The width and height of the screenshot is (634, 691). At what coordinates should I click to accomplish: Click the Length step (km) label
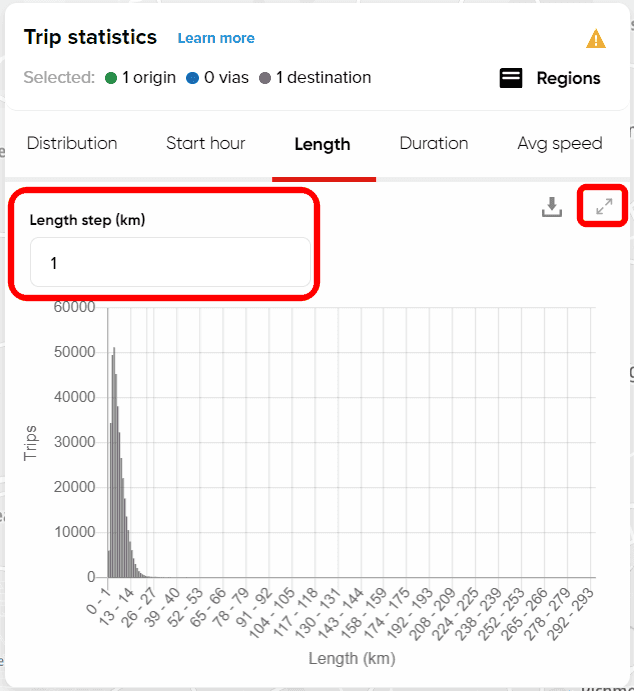[87, 220]
